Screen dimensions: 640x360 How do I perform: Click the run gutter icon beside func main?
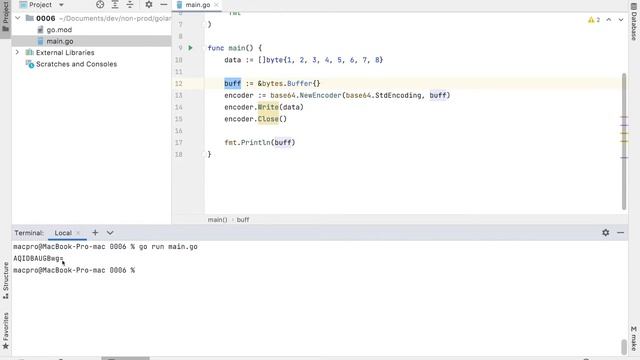[x=190, y=48]
